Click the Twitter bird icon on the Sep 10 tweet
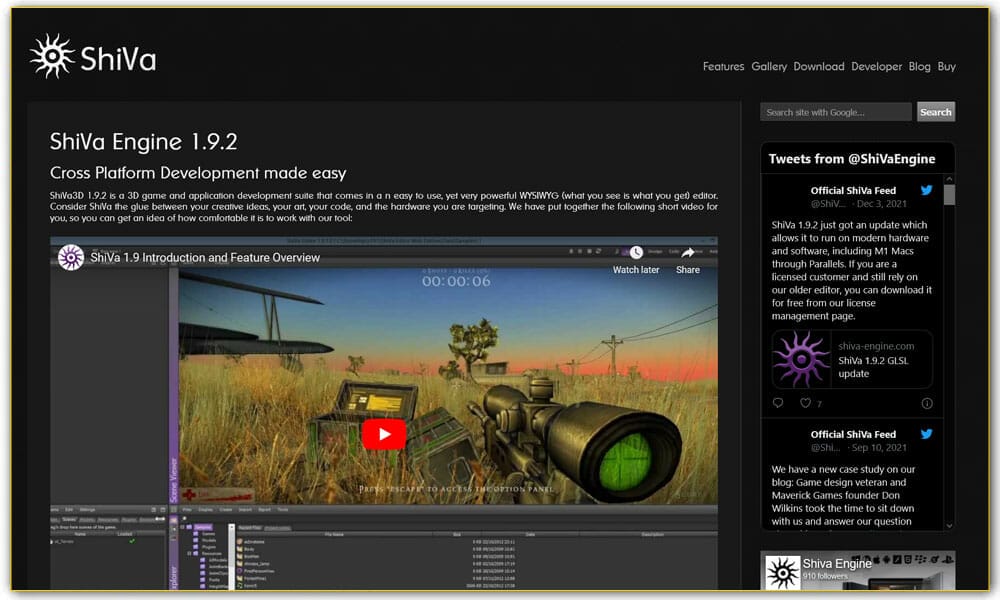 (x=927, y=434)
